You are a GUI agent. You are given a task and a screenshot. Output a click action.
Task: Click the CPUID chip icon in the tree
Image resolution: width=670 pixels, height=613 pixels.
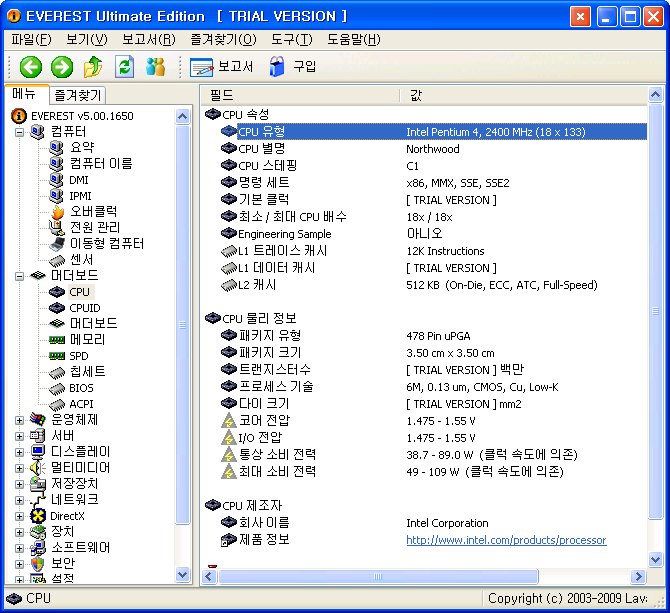pyautogui.click(x=57, y=308)
